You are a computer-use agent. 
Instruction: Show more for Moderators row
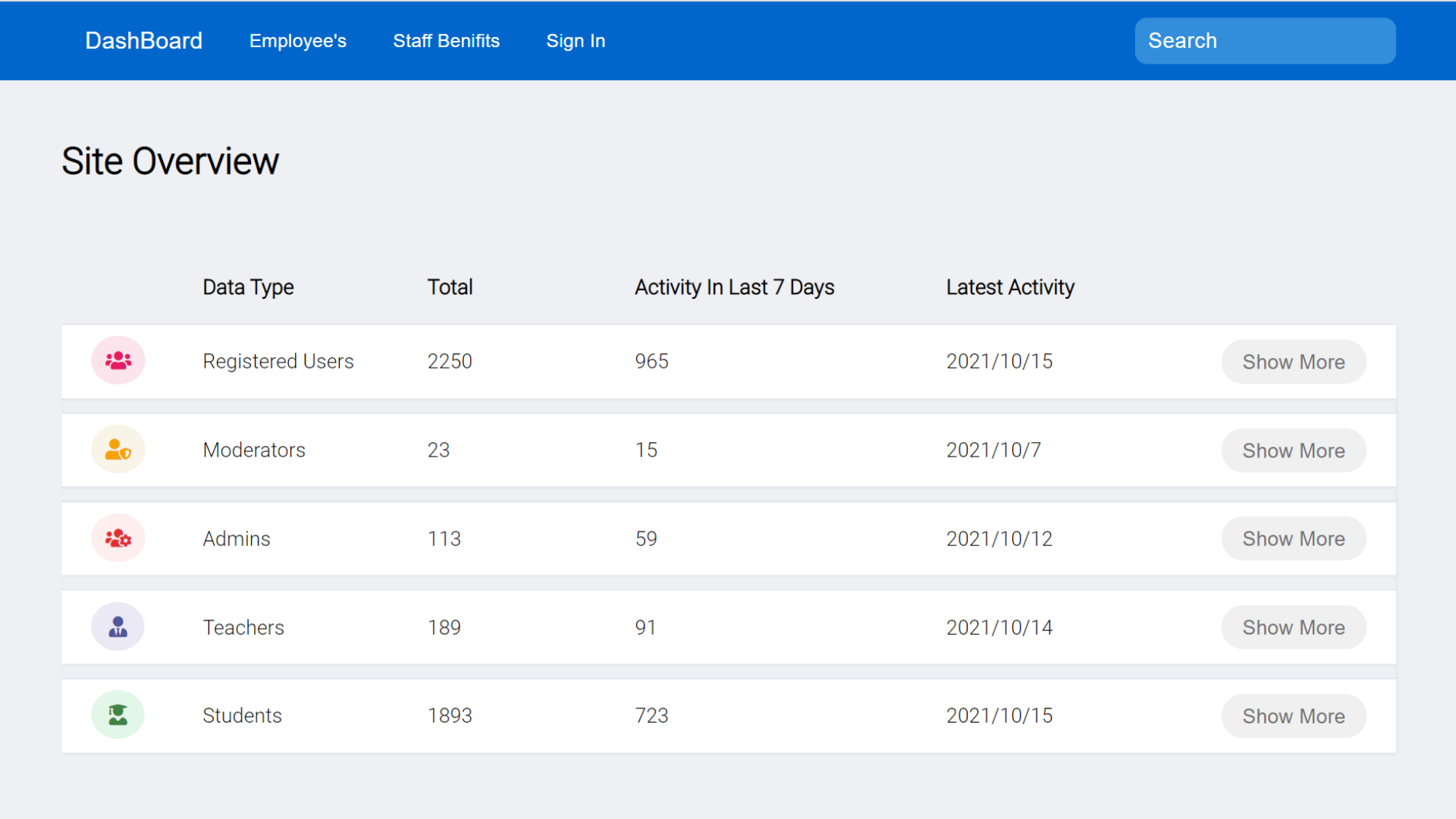(1293, 450)
